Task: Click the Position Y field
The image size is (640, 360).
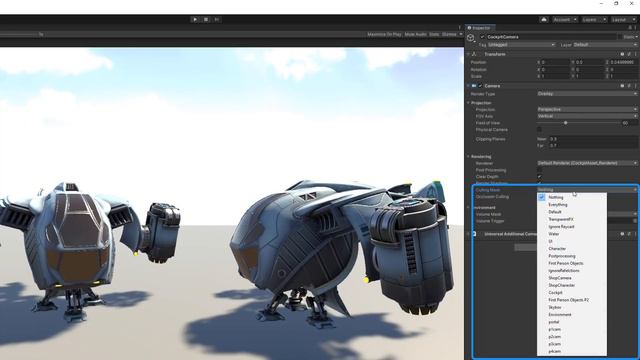Action: (x=589, y=62)
